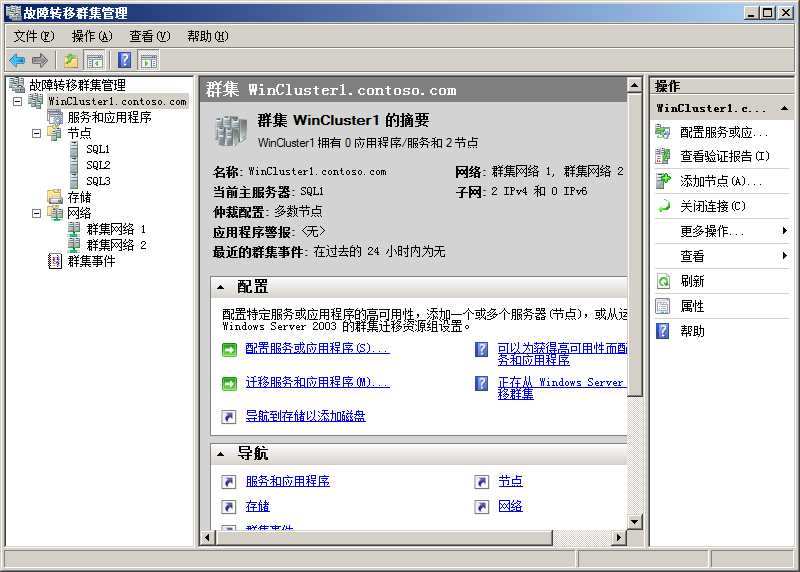
Task: Click the 迁移服务和应用程序 link
Action: pos(317,383)
